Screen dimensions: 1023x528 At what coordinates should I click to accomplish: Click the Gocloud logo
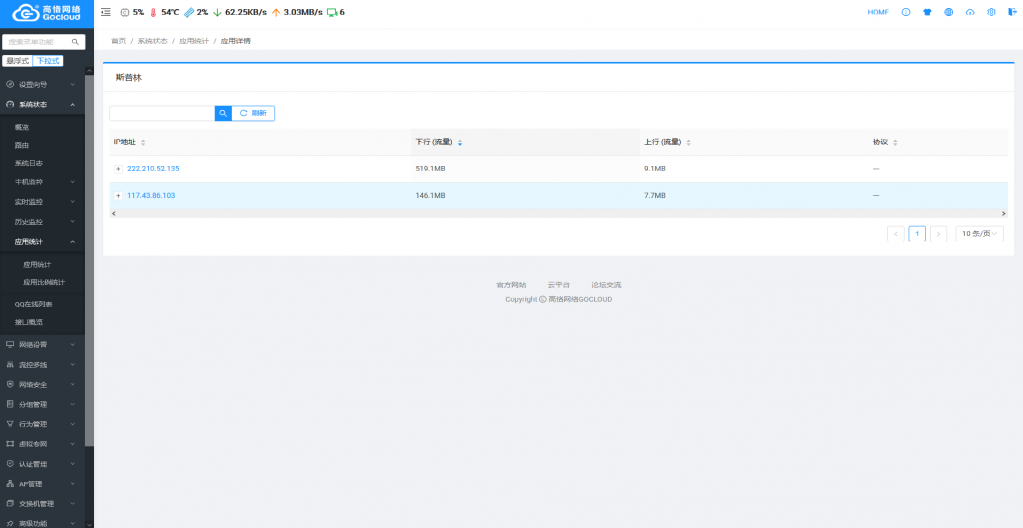click(47, 13)
